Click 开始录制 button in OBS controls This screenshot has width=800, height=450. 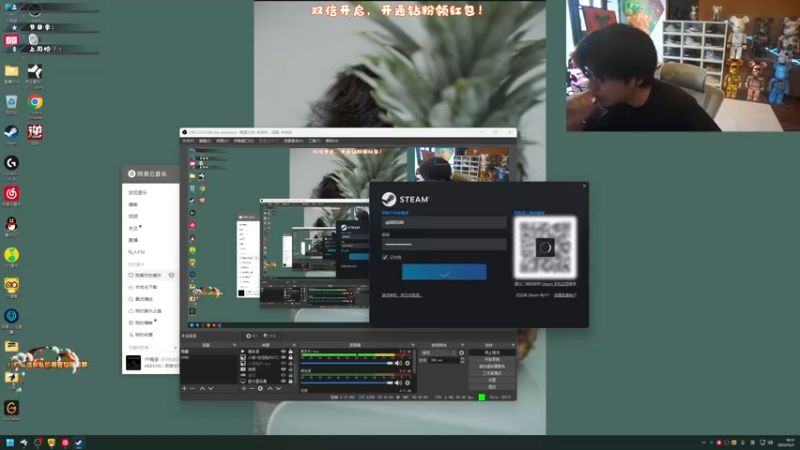tap(492, 360)
